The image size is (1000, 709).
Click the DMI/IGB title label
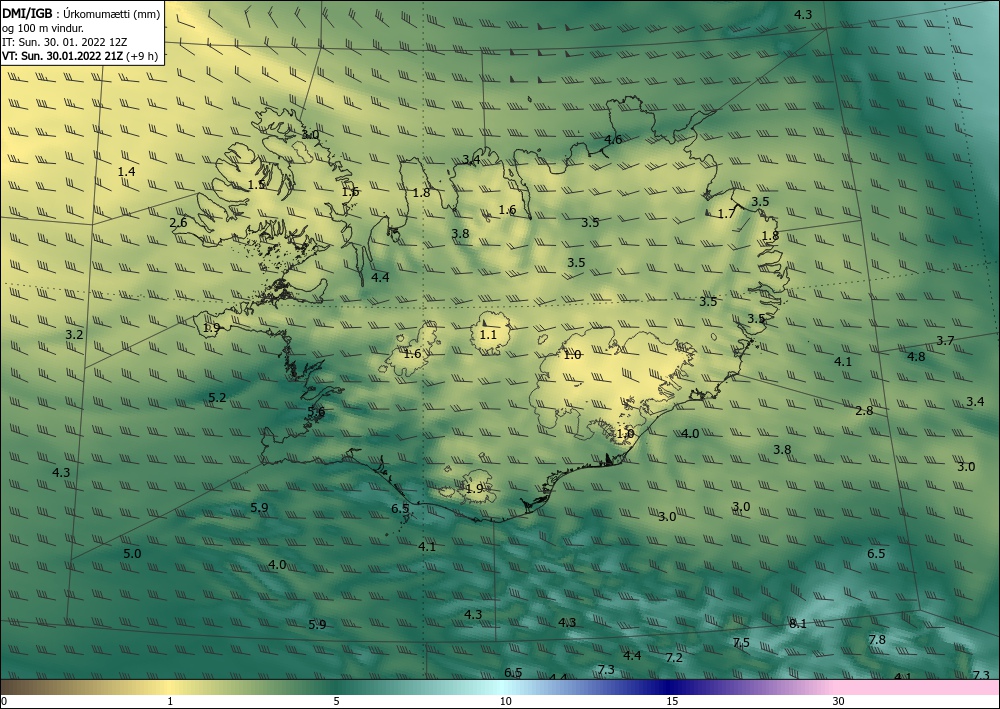click(27, 14)
